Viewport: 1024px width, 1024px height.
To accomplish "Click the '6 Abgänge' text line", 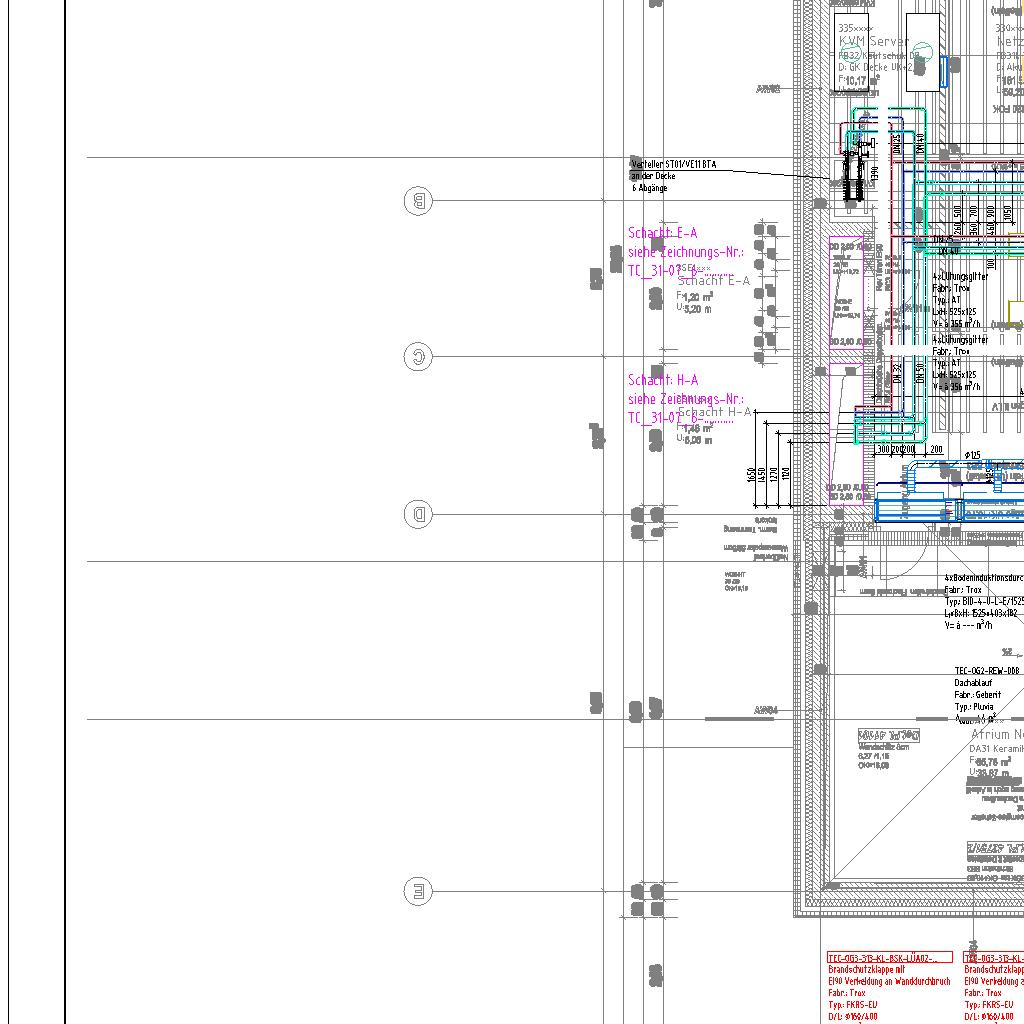I will click(x=649, y=188).
